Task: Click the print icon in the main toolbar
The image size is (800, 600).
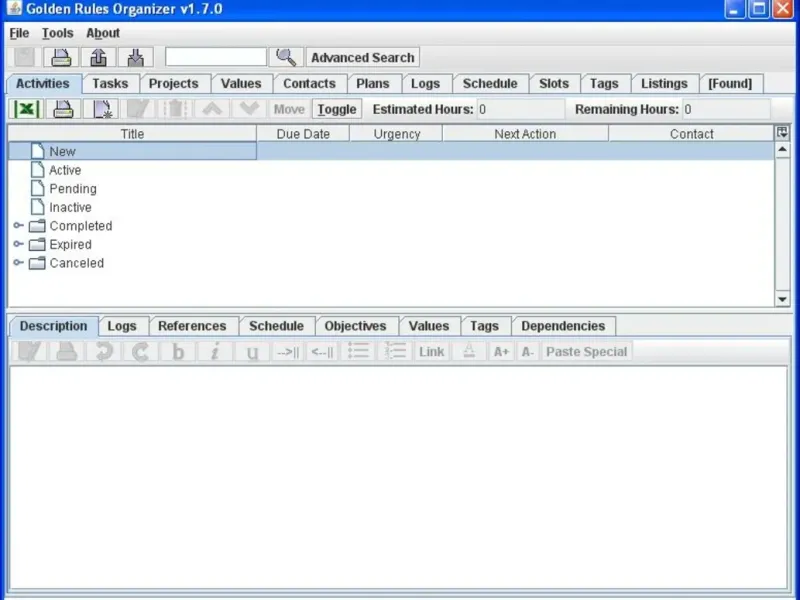Action: (x=61, y=57)
